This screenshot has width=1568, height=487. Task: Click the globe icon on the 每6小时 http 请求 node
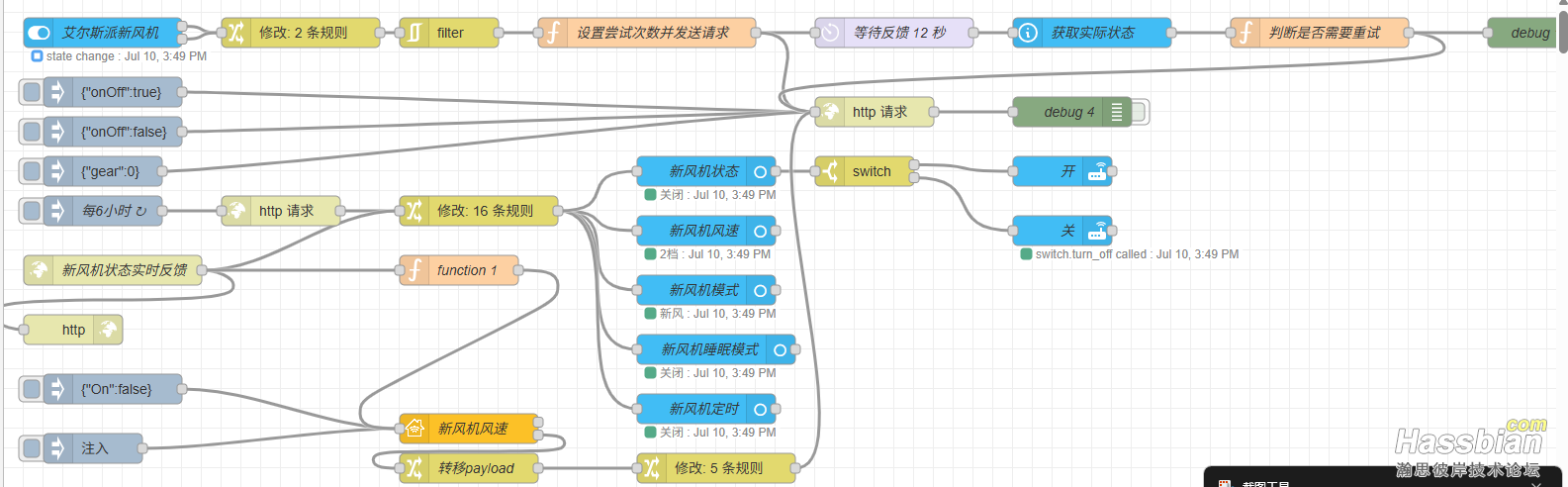pyautogui.click(x=236, y=211)
